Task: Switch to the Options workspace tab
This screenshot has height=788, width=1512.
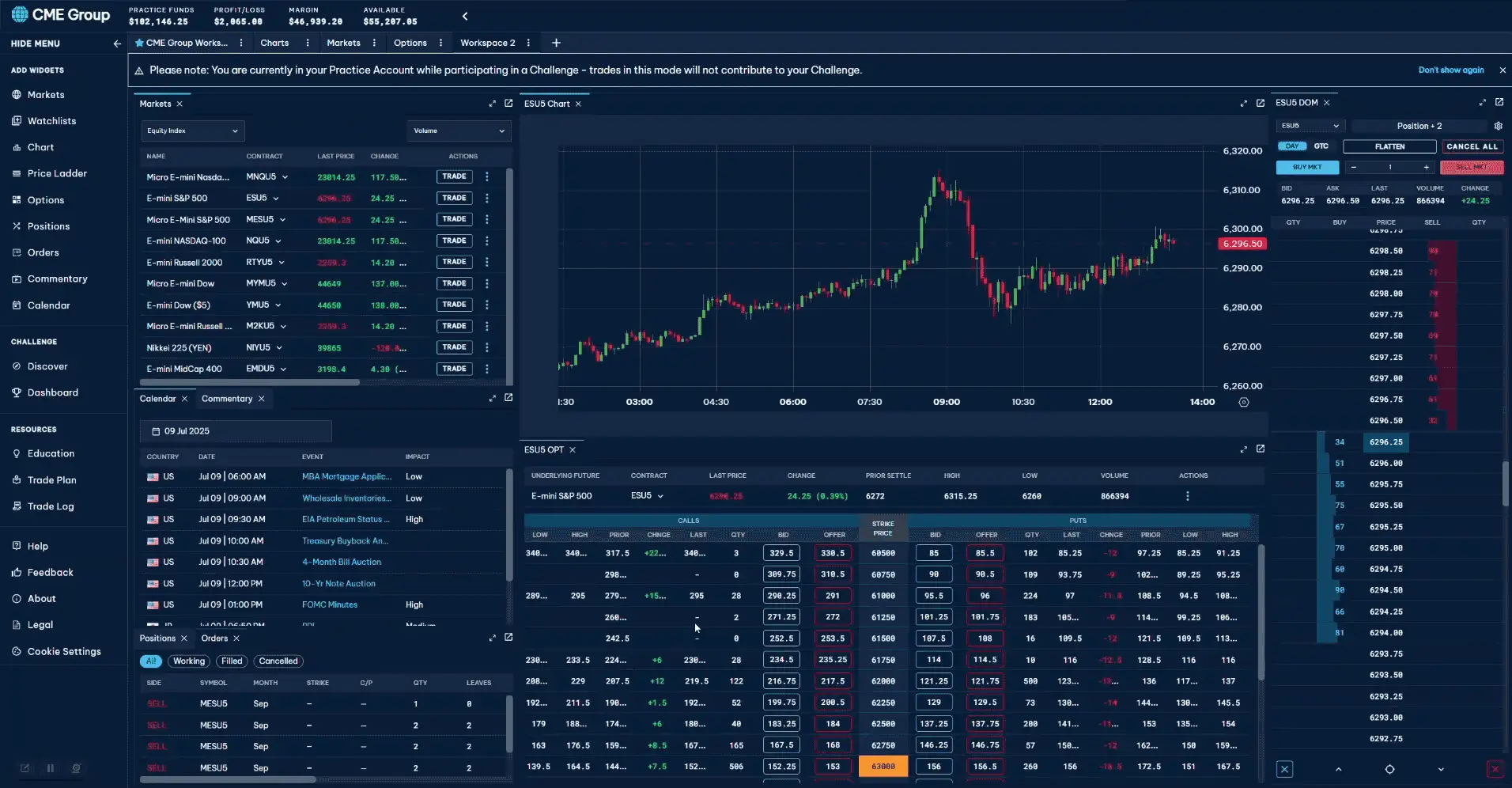Action: 410,43
